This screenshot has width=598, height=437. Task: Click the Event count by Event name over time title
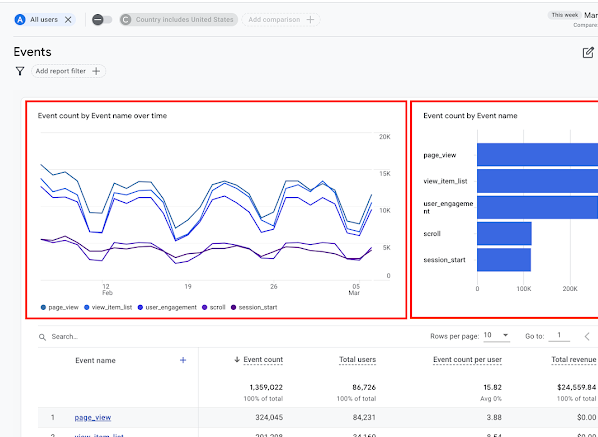click(102, 116)
